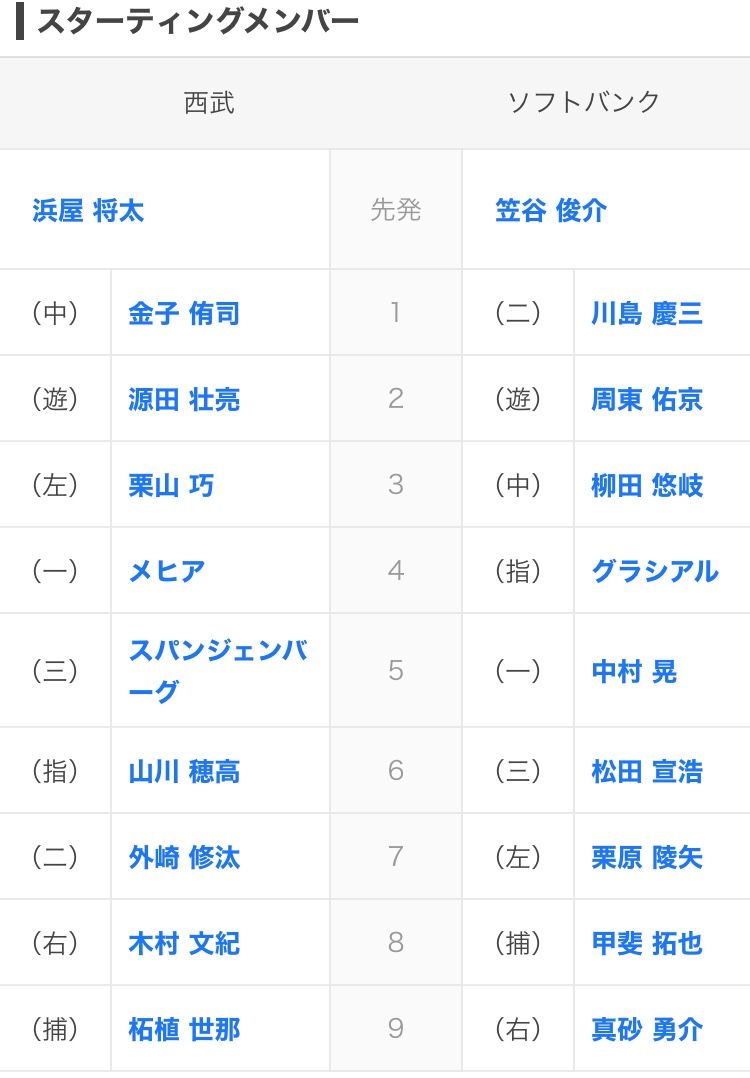View 中村 晃 player profile
The image size is (750, 1078).
pyautogui.click(x=634, y=671)
